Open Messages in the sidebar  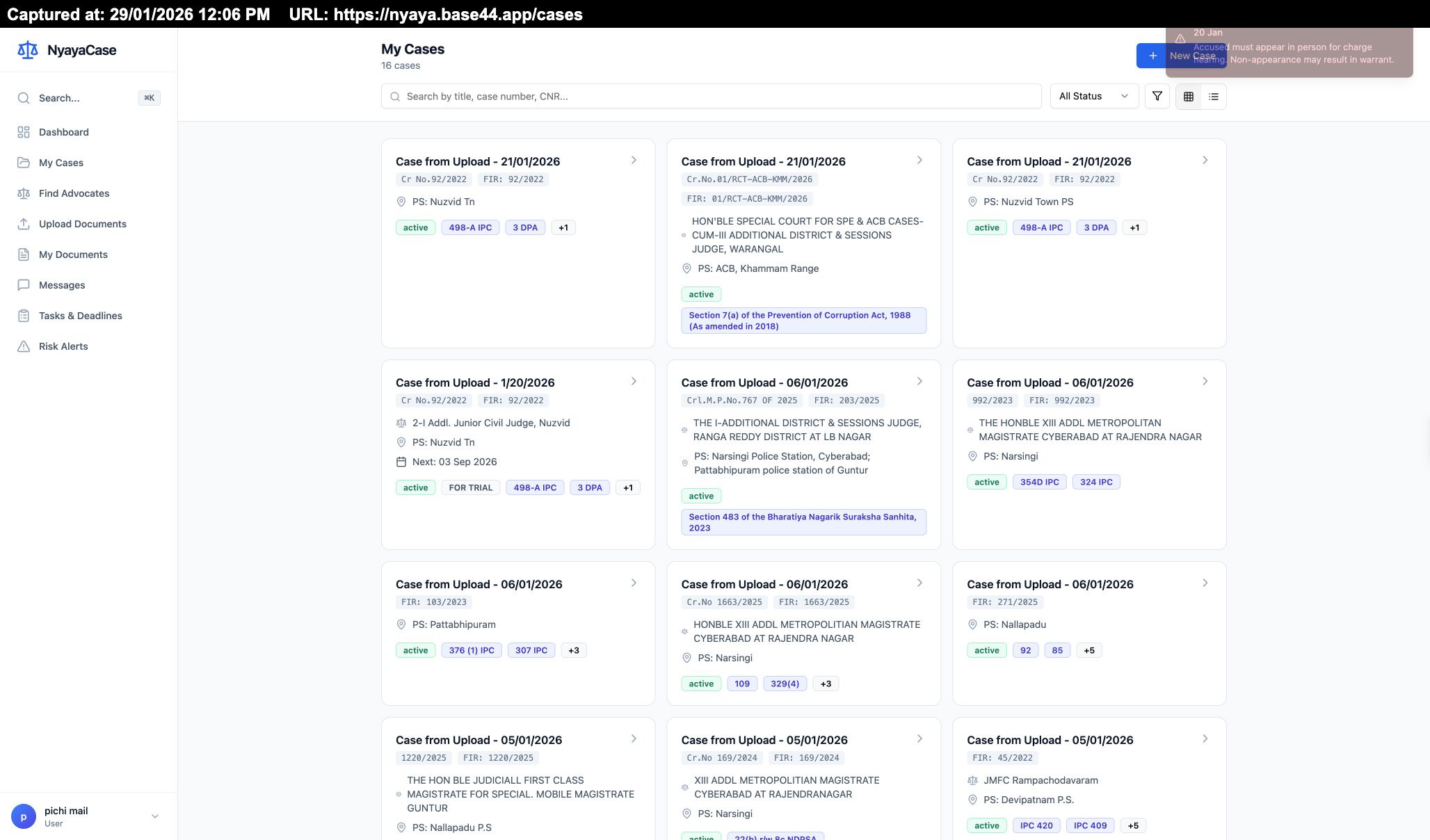coord(88,285)
